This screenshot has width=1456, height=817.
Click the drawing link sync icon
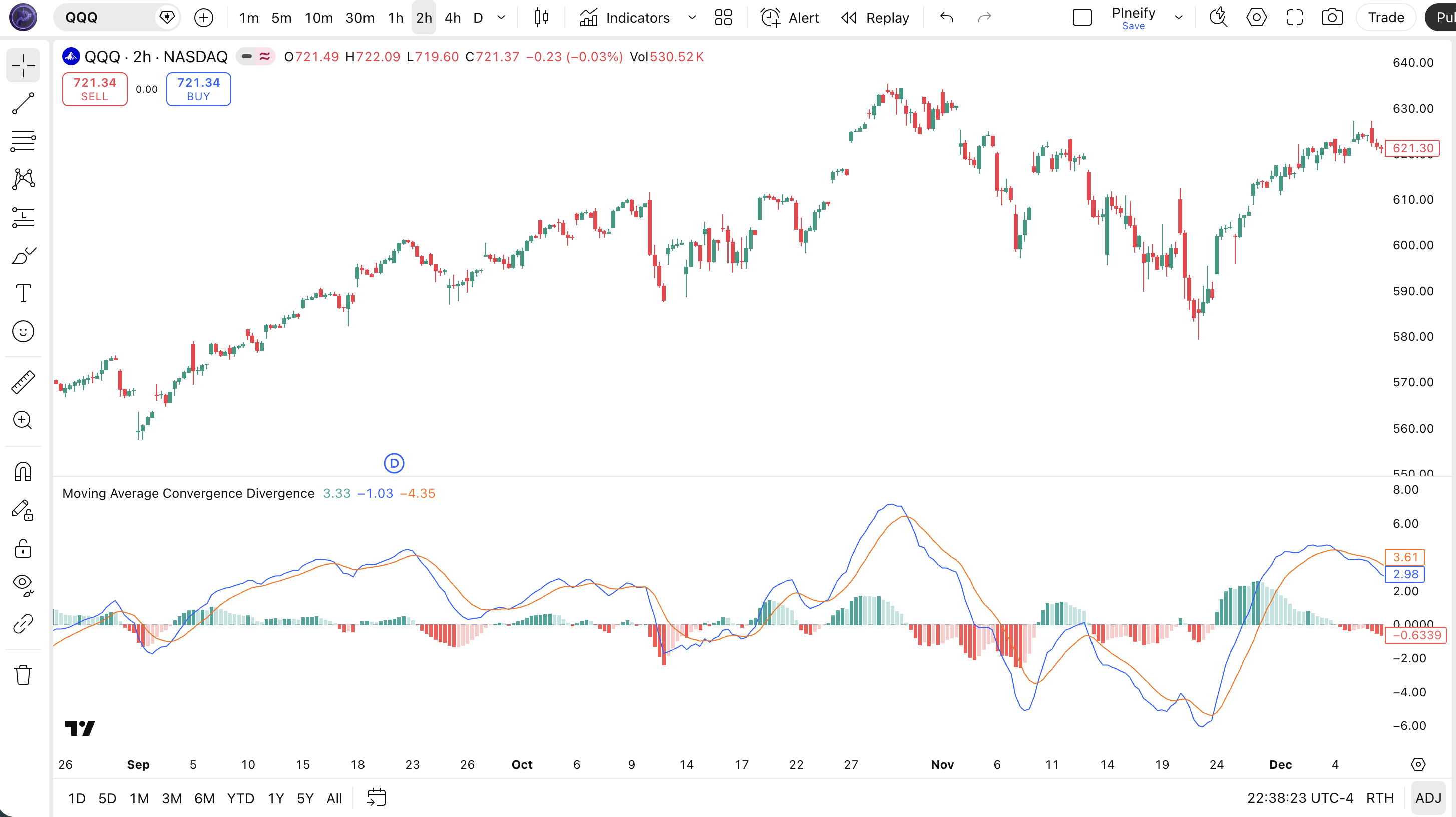[x=23, y=624]
